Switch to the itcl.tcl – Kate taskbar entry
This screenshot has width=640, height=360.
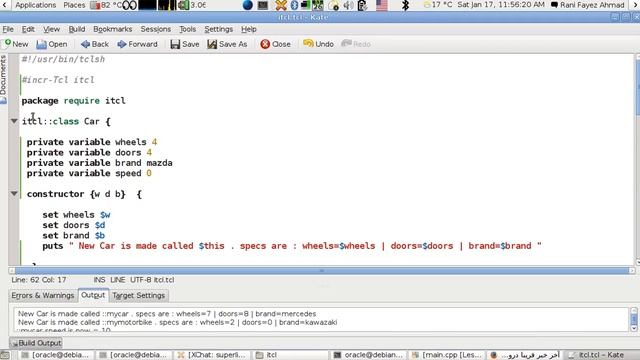coord(601,355)
